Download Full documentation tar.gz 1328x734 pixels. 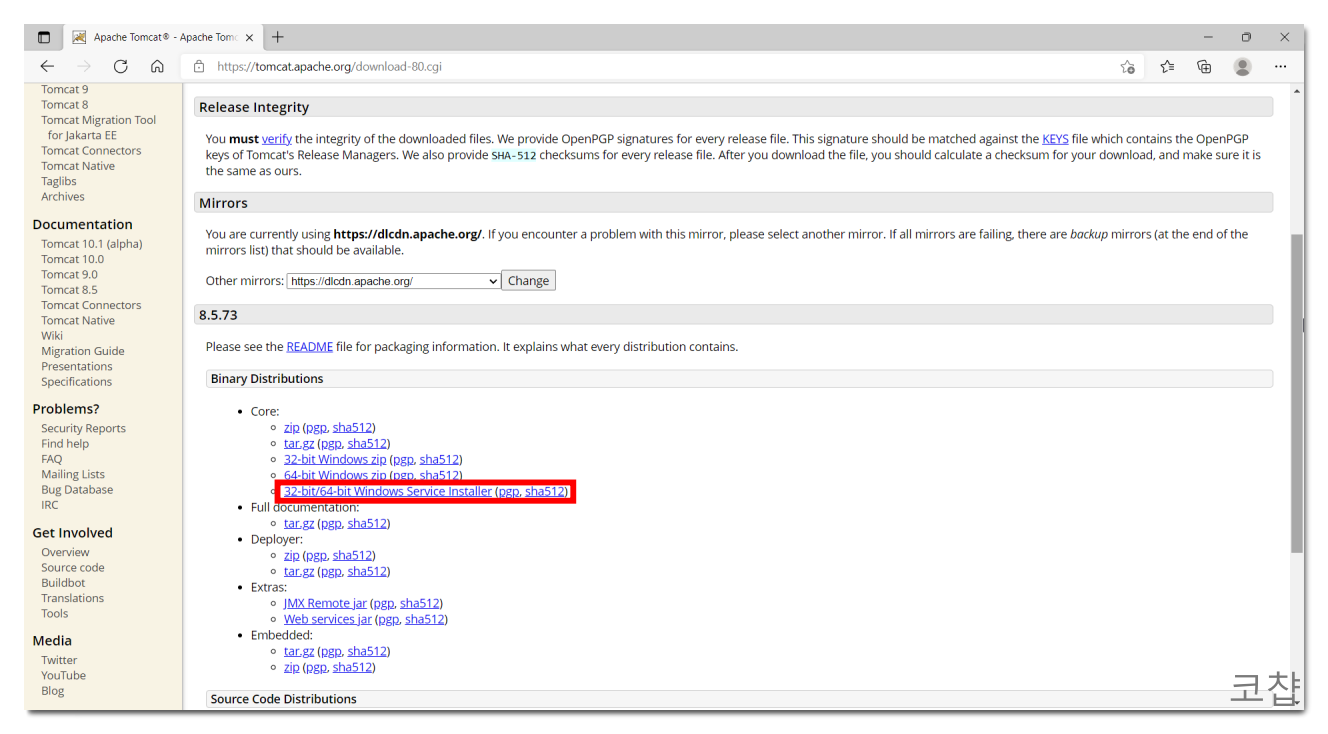click(299, 523)
